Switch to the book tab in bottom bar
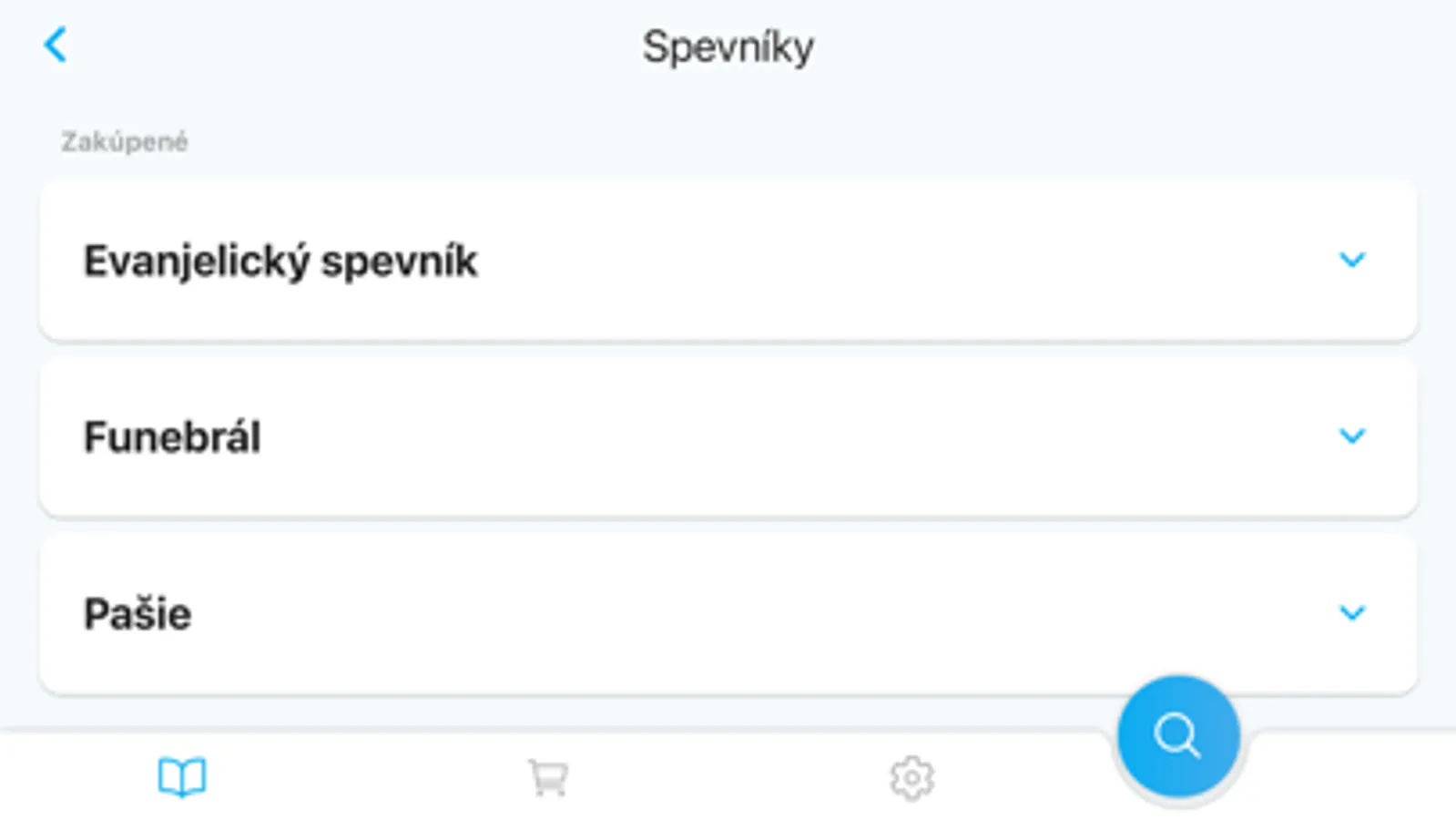 (x=182, y=777)
